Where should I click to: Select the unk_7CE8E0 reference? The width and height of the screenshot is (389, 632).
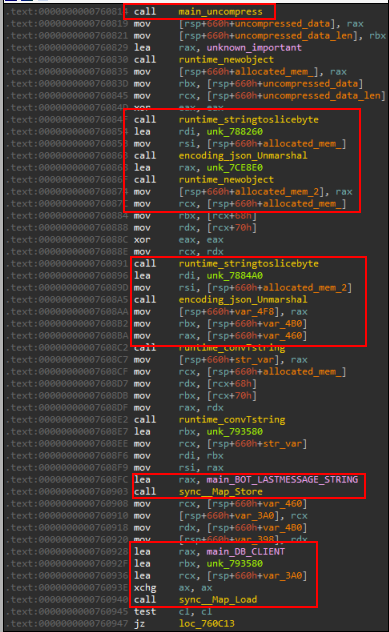coord(235,168)
